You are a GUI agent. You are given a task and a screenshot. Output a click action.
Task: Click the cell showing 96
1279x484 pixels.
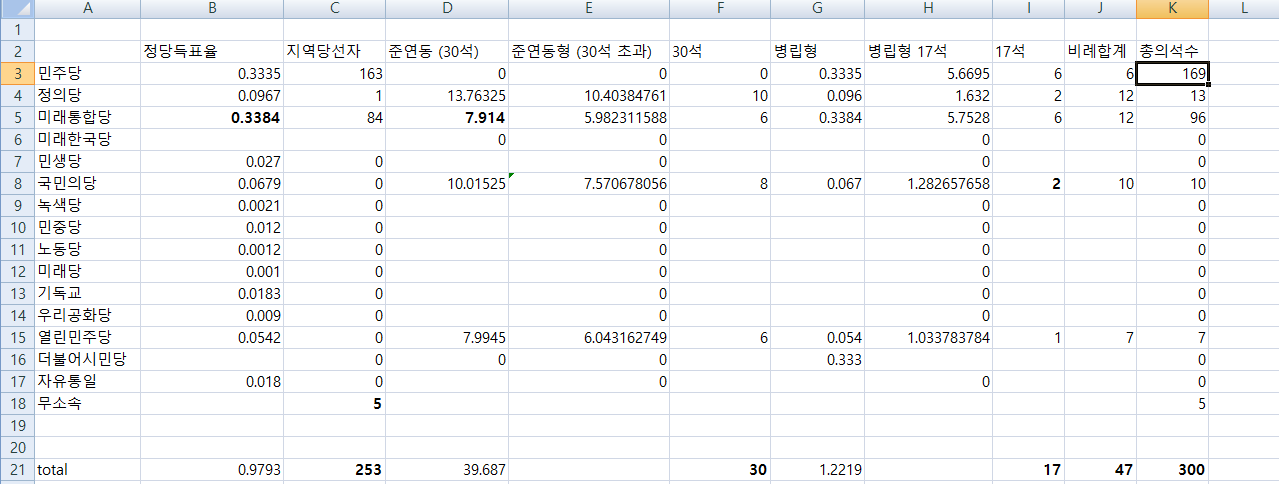tap(1172, 118)
